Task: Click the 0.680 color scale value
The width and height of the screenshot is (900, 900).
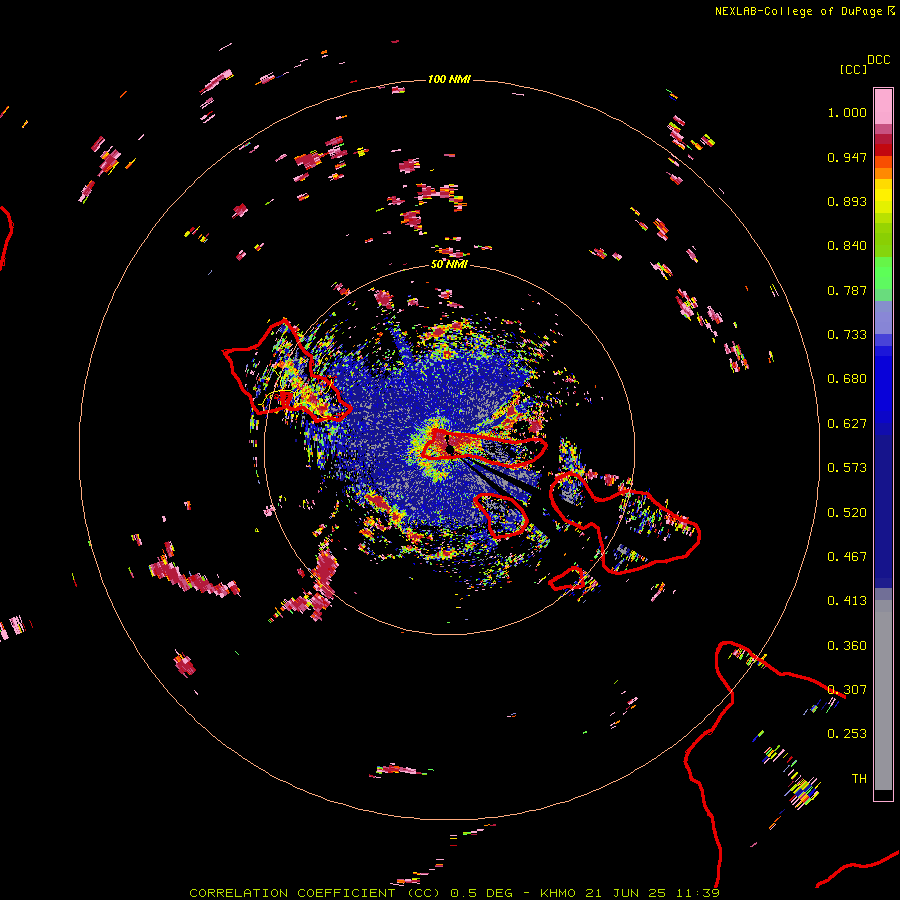Action: pos(847,379)
